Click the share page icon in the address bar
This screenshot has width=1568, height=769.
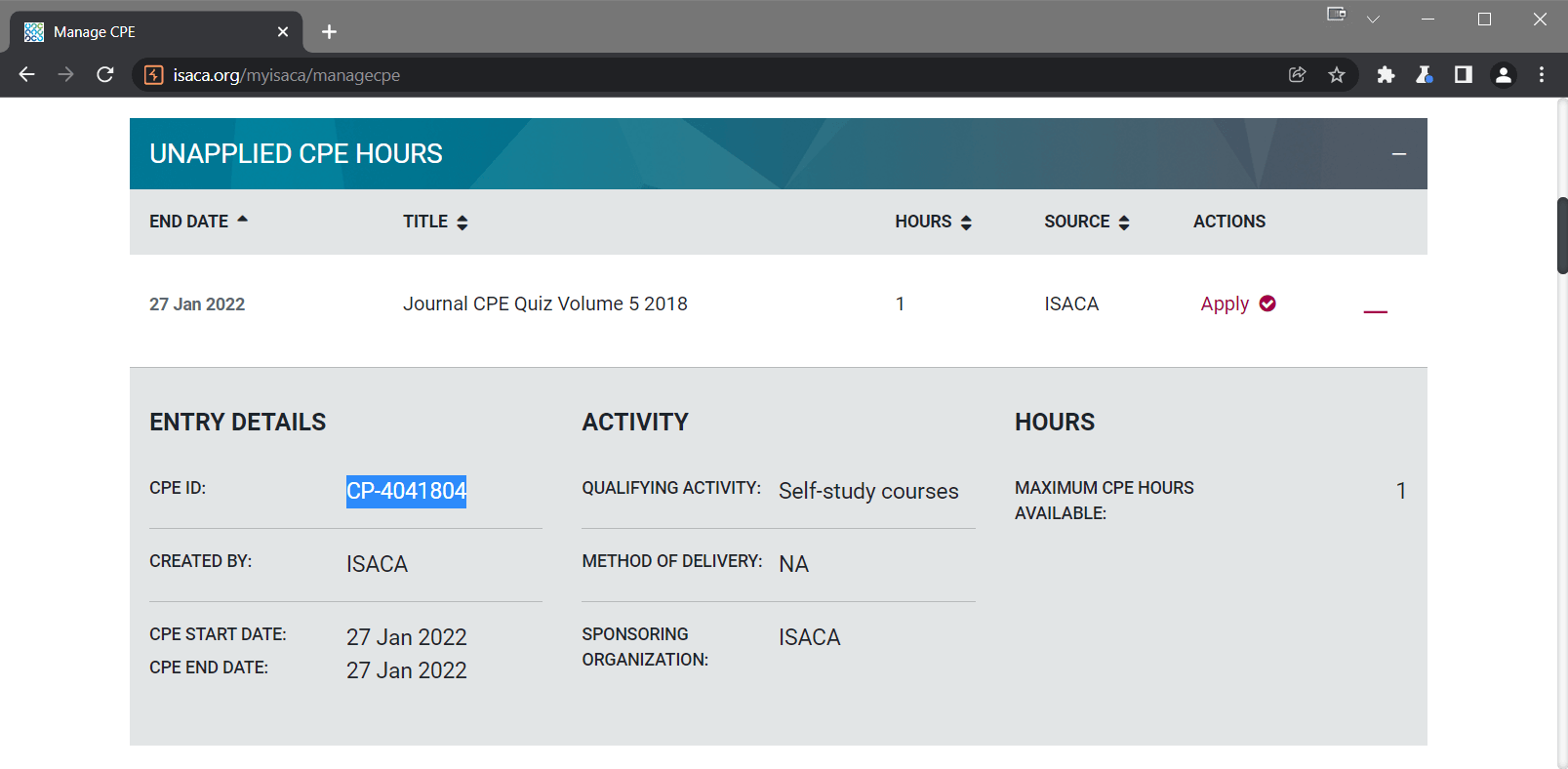(x=1298, y=75)
